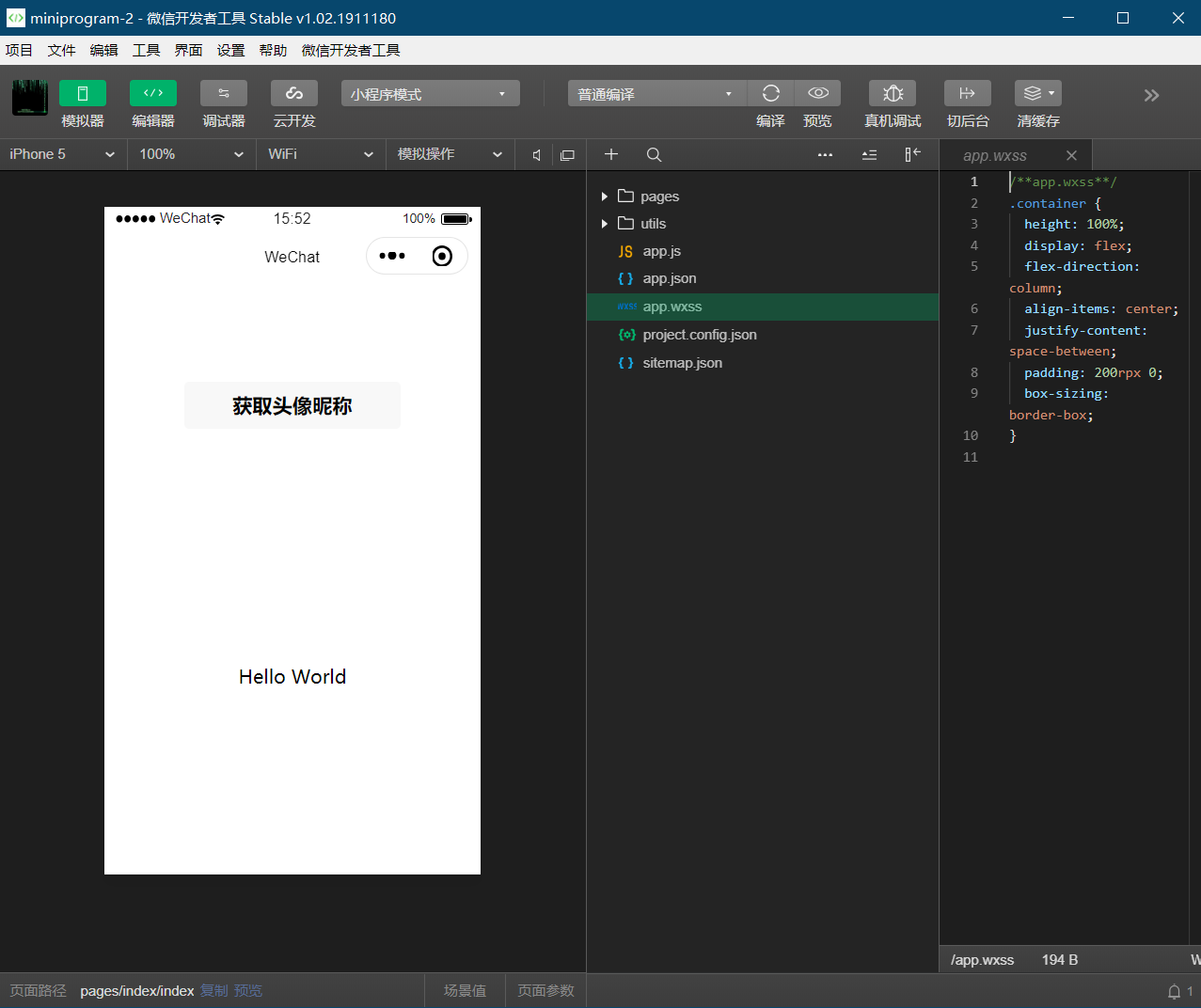Screen dimensions: 1201x1008
Task: Click the 复制 link for page path
Action: click(214, 991)
